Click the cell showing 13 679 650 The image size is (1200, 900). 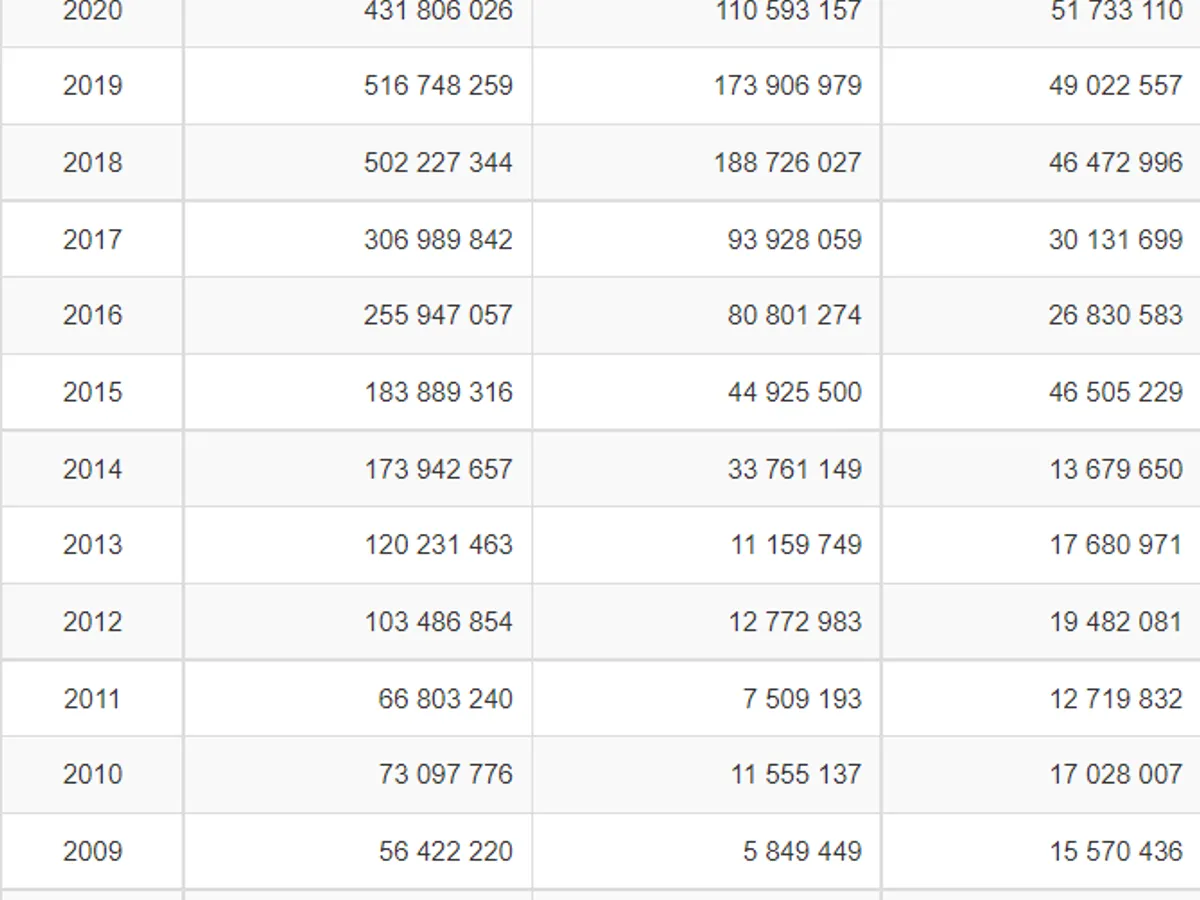click(1115, 469)
